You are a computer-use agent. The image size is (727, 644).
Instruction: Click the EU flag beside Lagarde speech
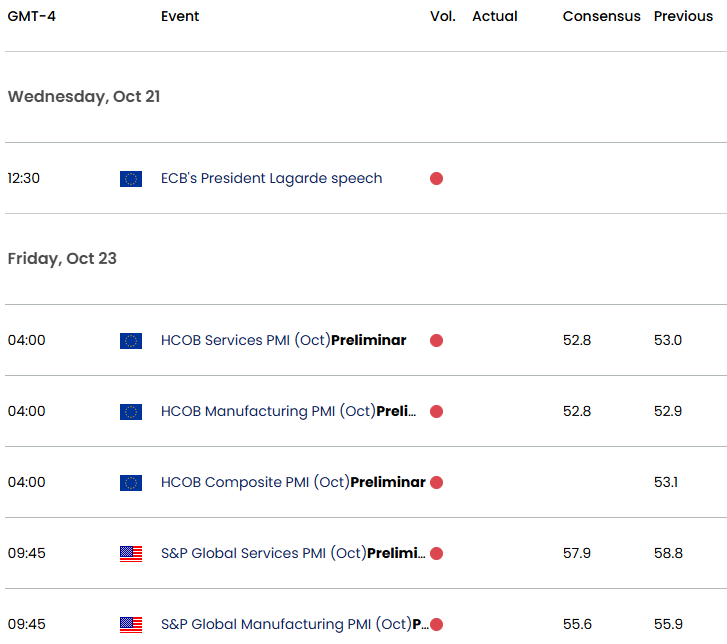point(131,179)
